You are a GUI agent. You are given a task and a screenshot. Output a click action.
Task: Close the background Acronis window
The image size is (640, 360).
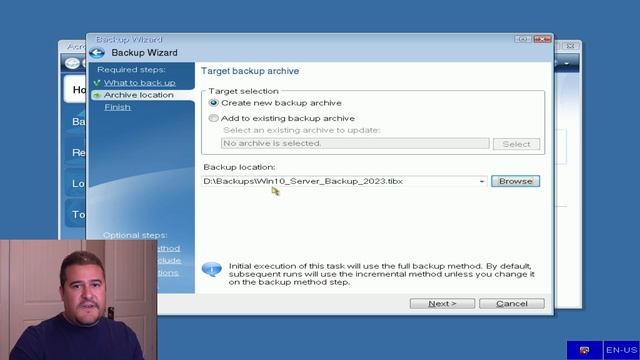point(570,46)
